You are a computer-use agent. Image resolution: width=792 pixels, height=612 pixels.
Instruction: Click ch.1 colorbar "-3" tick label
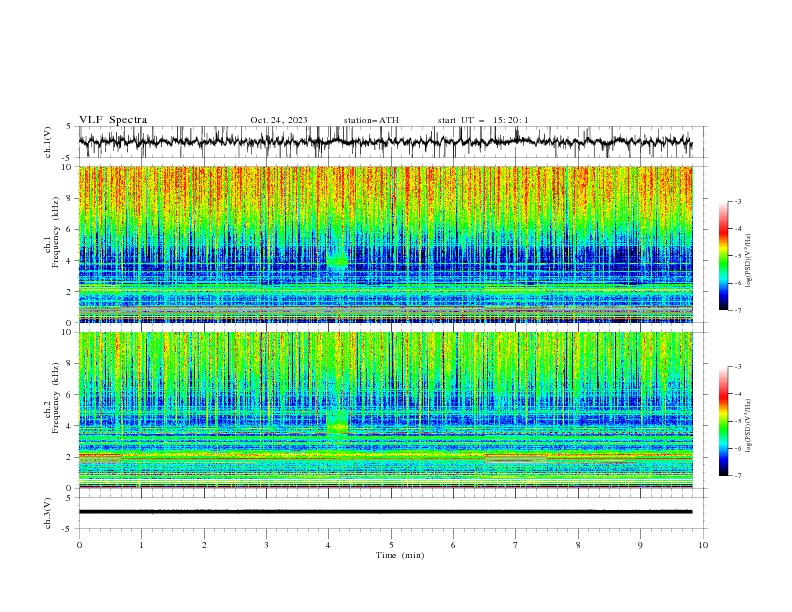(738, 201)
